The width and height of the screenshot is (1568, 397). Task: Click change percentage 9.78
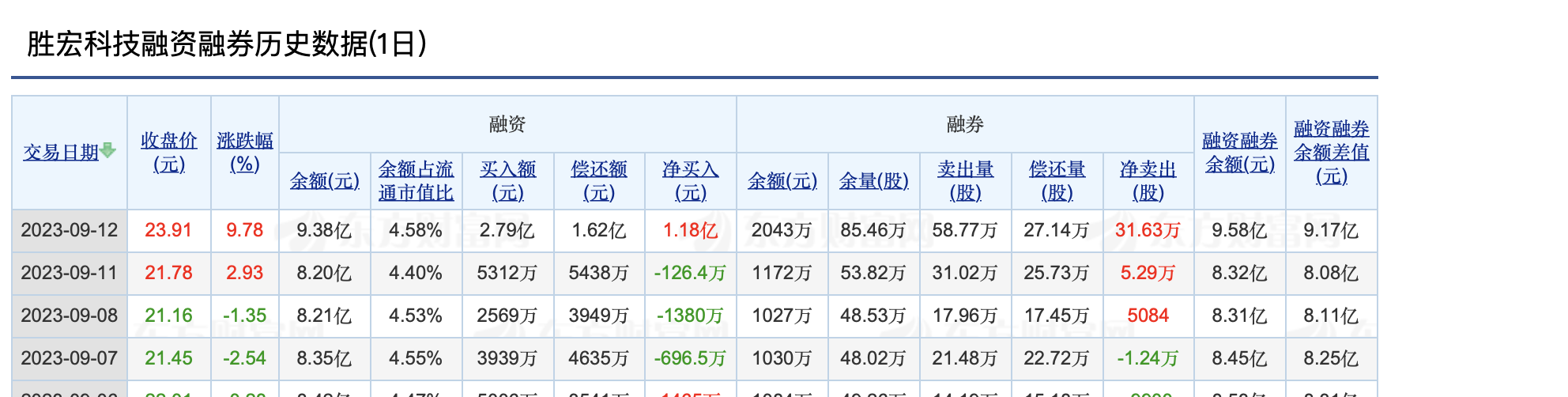pos(245,230)
